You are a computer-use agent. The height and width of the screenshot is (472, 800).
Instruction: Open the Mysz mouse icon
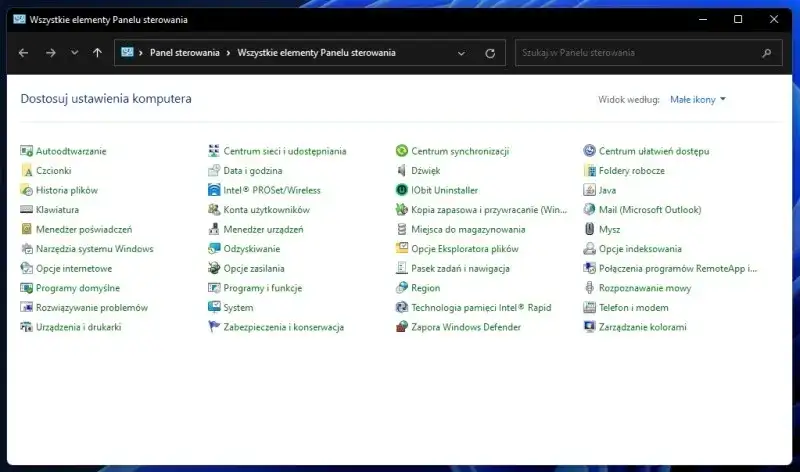(x=589, y=229)
